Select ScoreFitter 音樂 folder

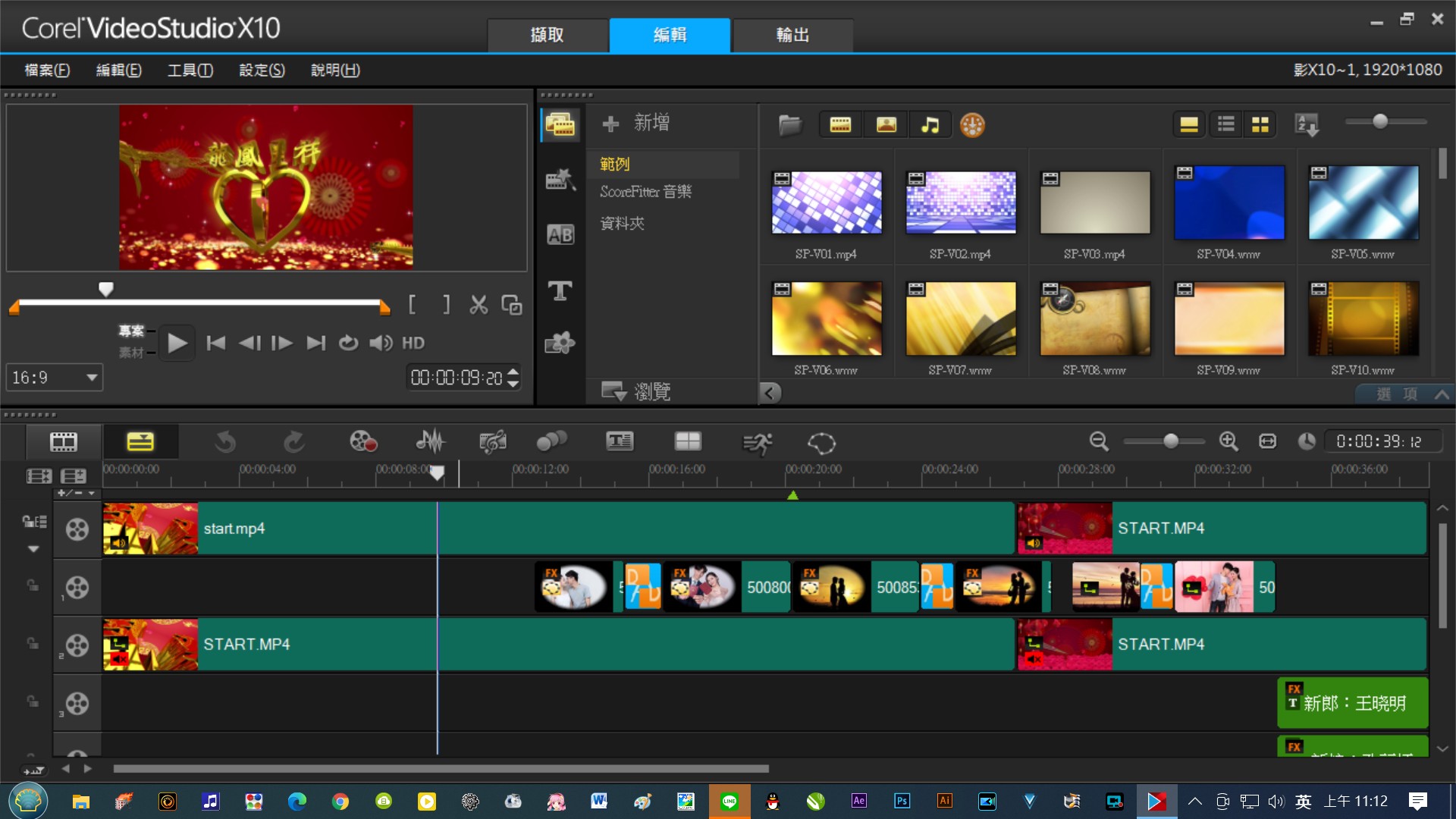(646, 192)
